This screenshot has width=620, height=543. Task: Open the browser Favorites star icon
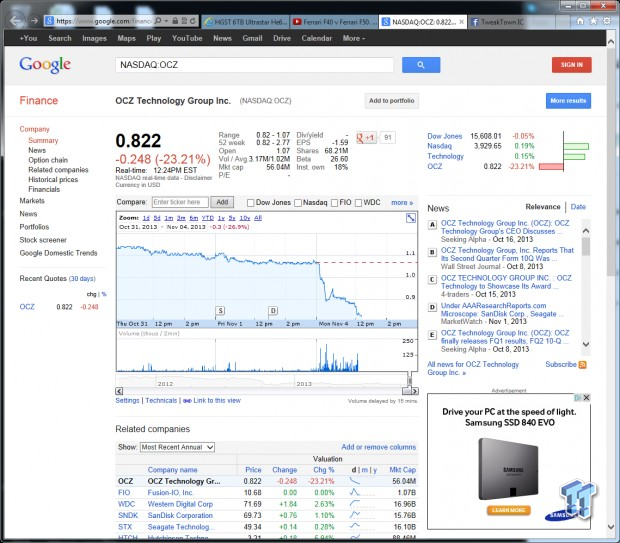[594, 21]
